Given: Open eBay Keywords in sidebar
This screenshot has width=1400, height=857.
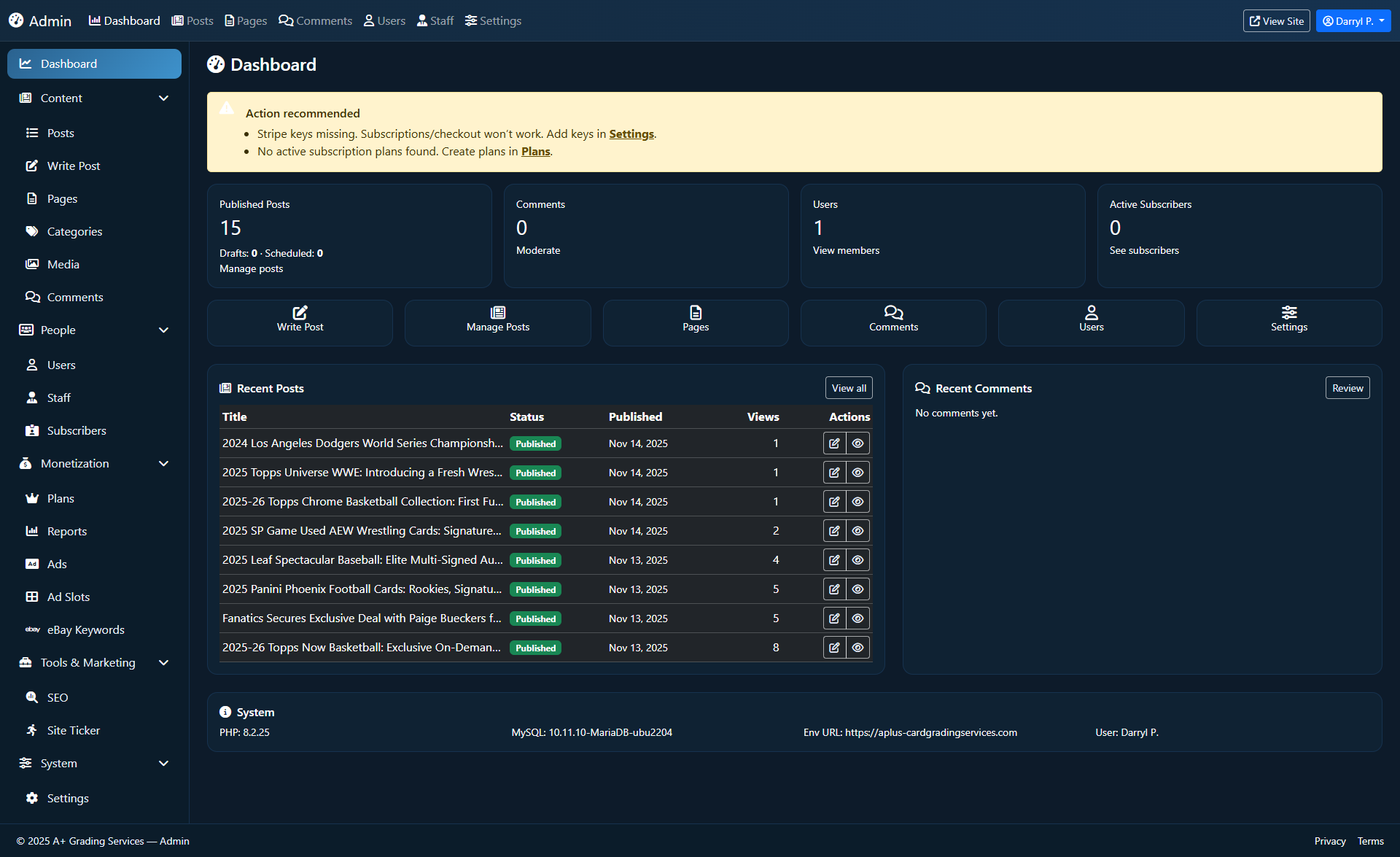Looking at the screenshot, I should (x=85, y=629).
